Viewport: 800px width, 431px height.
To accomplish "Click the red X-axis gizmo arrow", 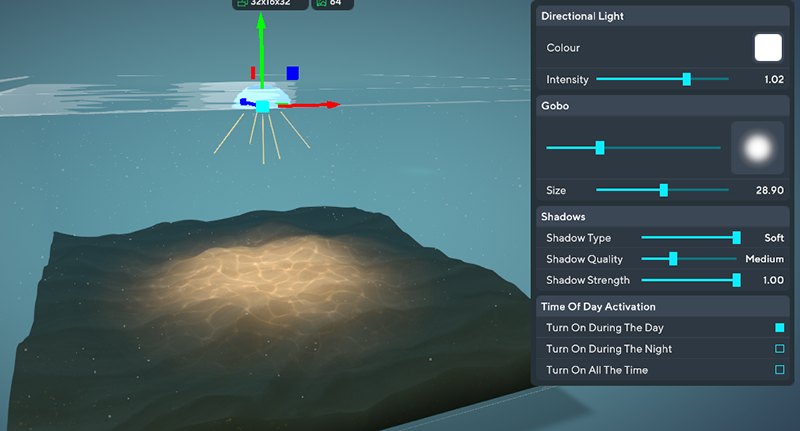I will click(311, 105).
